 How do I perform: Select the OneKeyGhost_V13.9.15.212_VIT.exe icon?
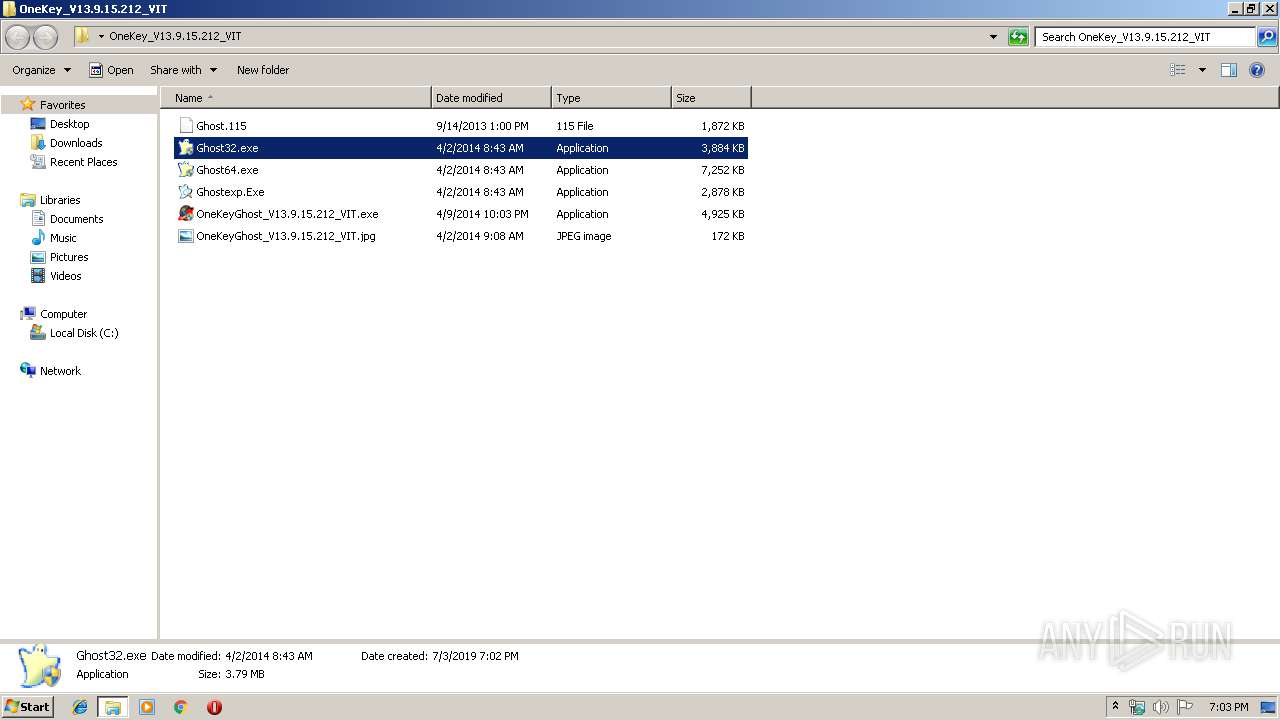(x=186, y=214)
